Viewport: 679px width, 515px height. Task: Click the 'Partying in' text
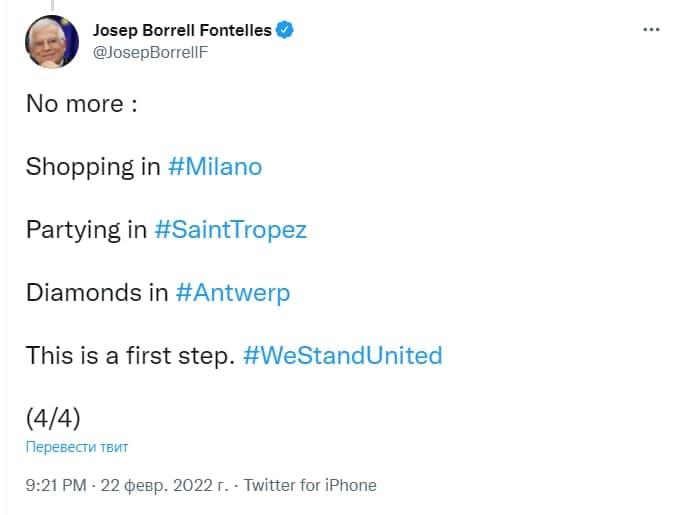click(87, 229)
